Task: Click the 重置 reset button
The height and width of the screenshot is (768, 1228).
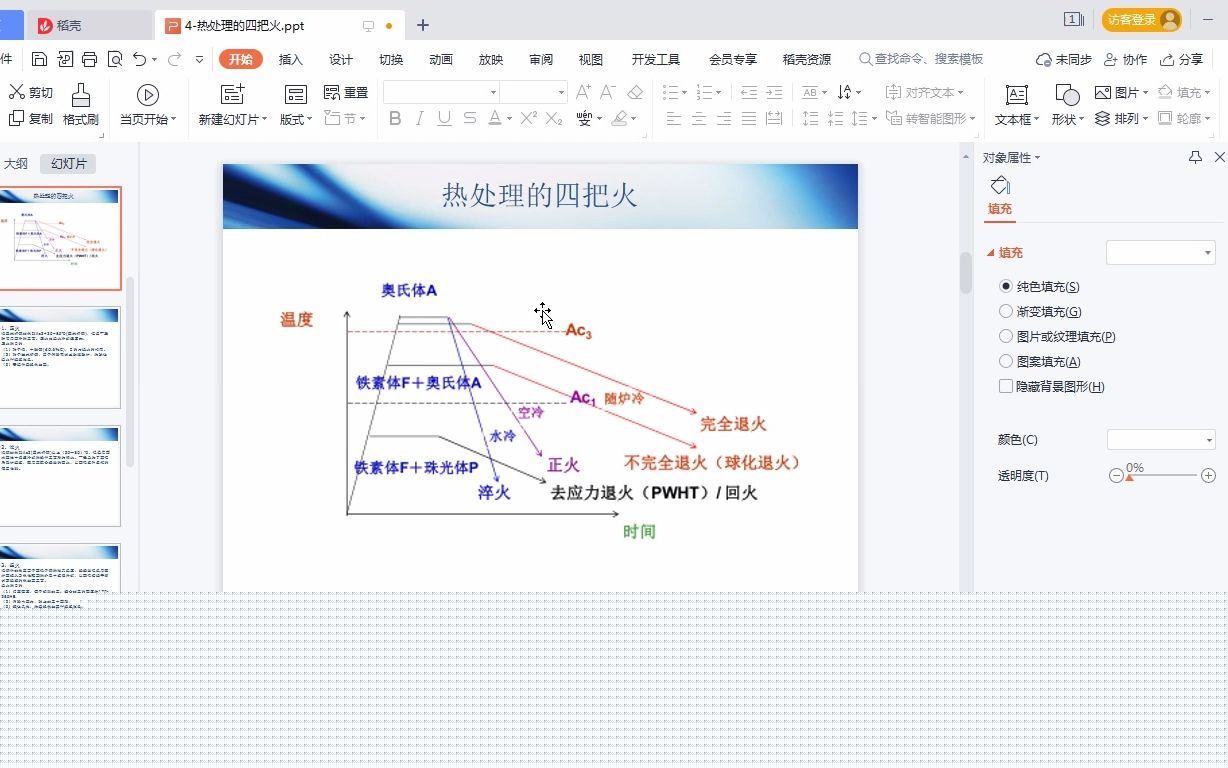Action: [346, 92]
